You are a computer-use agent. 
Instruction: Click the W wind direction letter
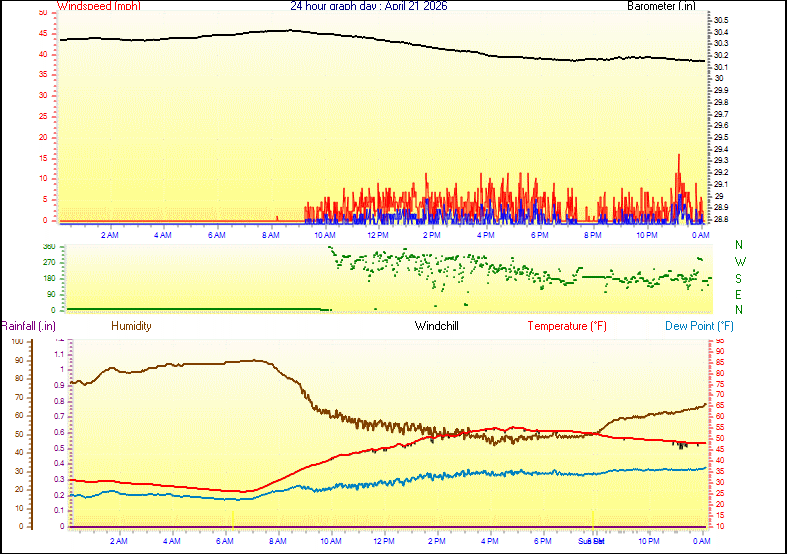click(739, 261)
